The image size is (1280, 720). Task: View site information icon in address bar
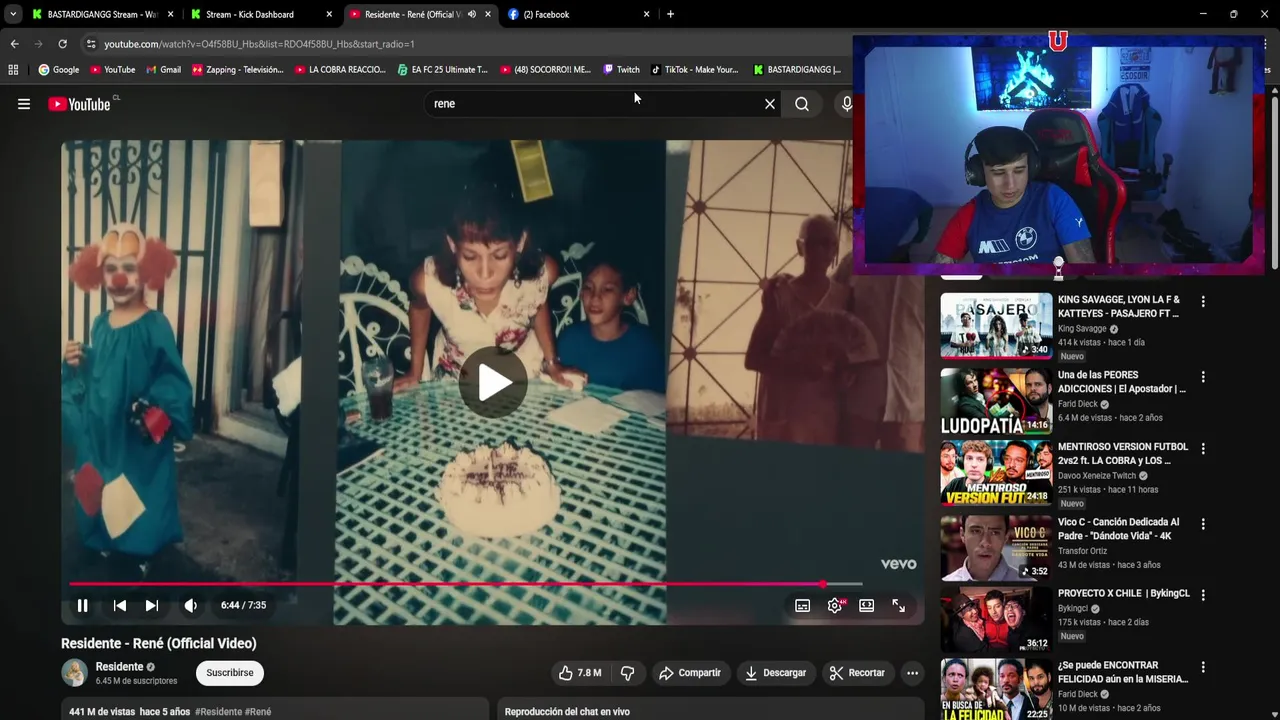coord(91,44)
